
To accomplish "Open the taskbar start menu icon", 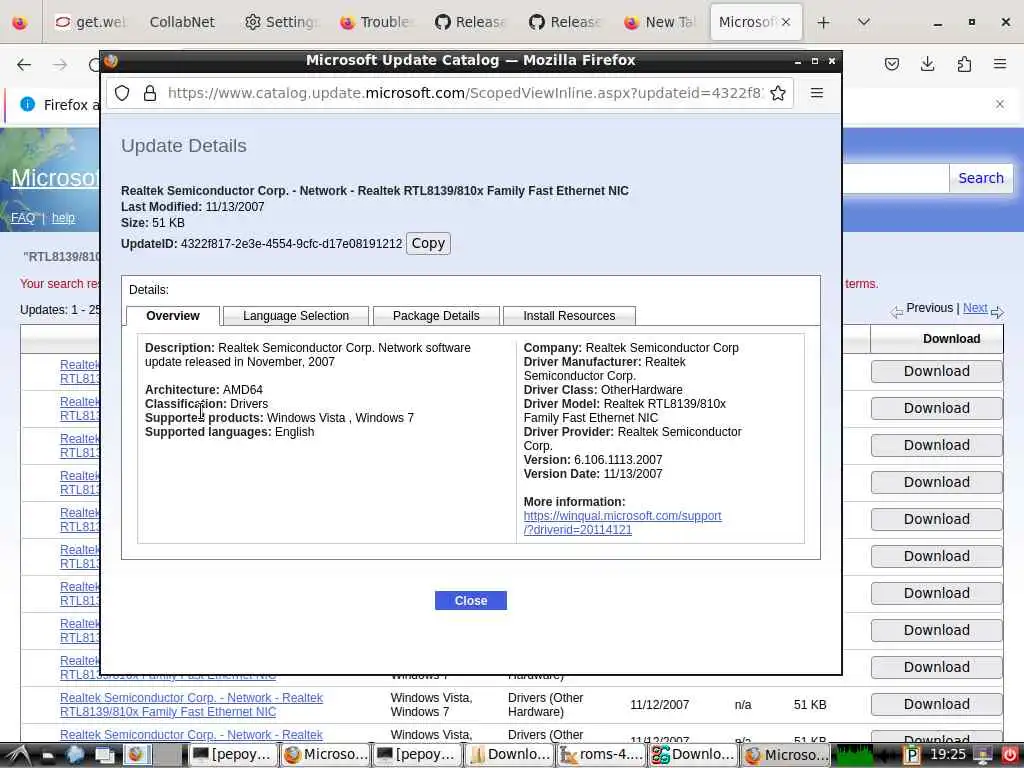I will tap(16, 755).
